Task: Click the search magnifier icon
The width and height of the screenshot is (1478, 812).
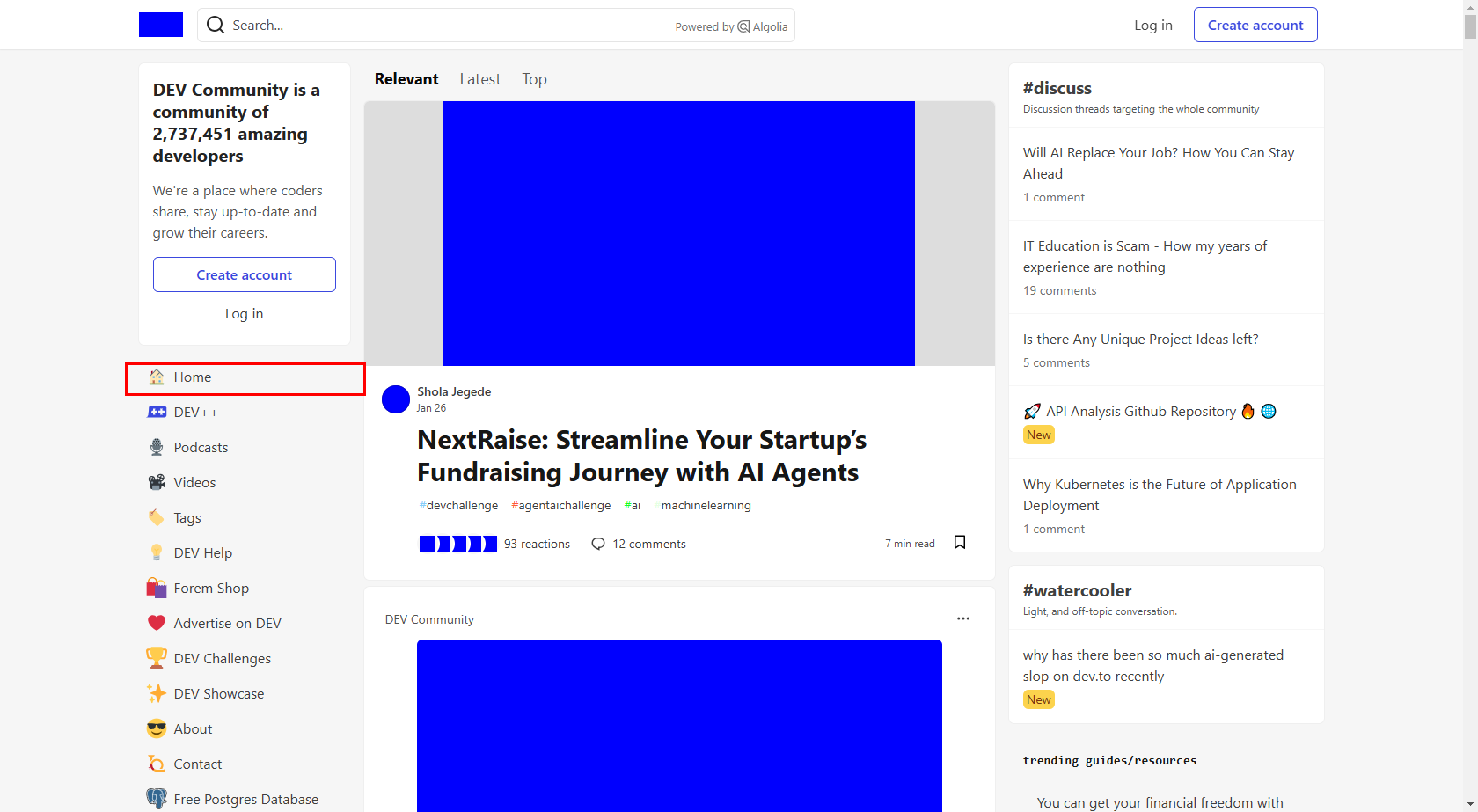Action: (x=216, y=25)
